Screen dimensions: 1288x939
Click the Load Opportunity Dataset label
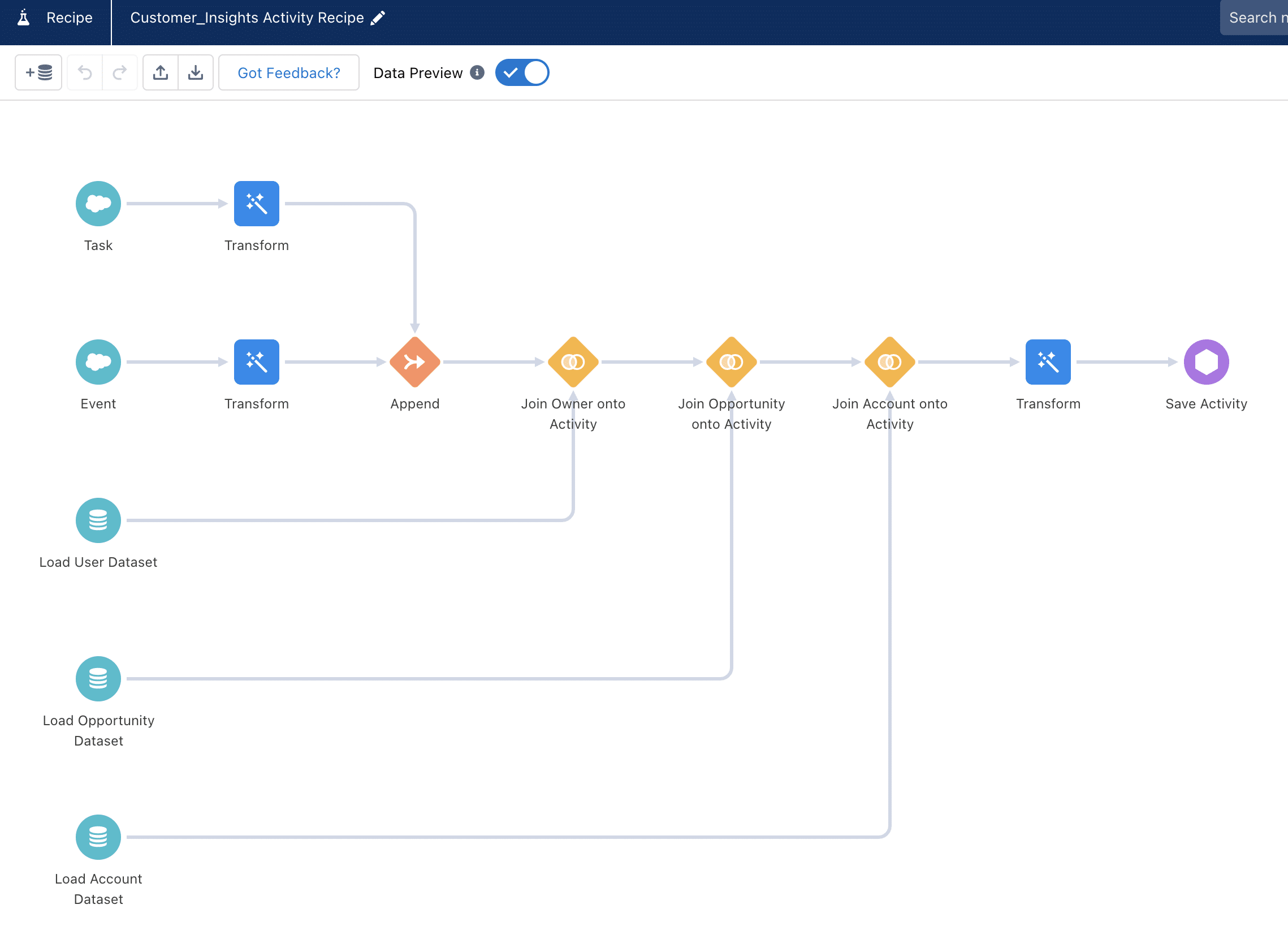tap(98, 730)
